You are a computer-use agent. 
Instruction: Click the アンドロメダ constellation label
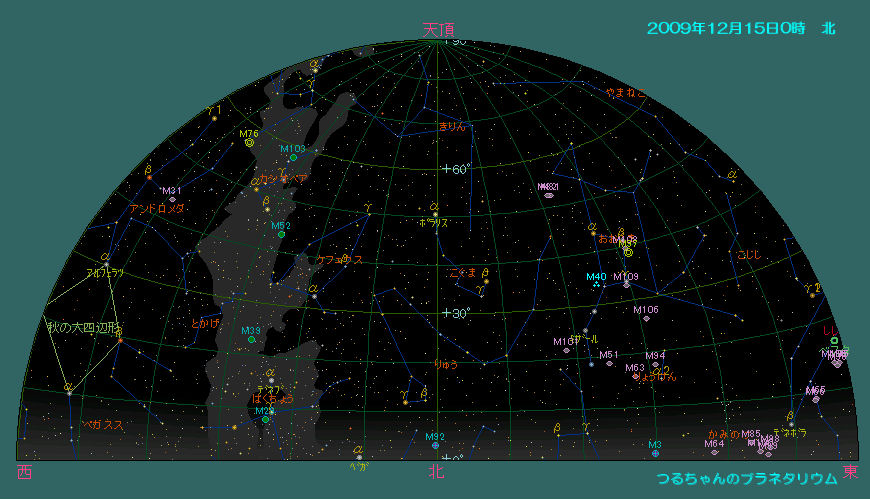point(157,209)
